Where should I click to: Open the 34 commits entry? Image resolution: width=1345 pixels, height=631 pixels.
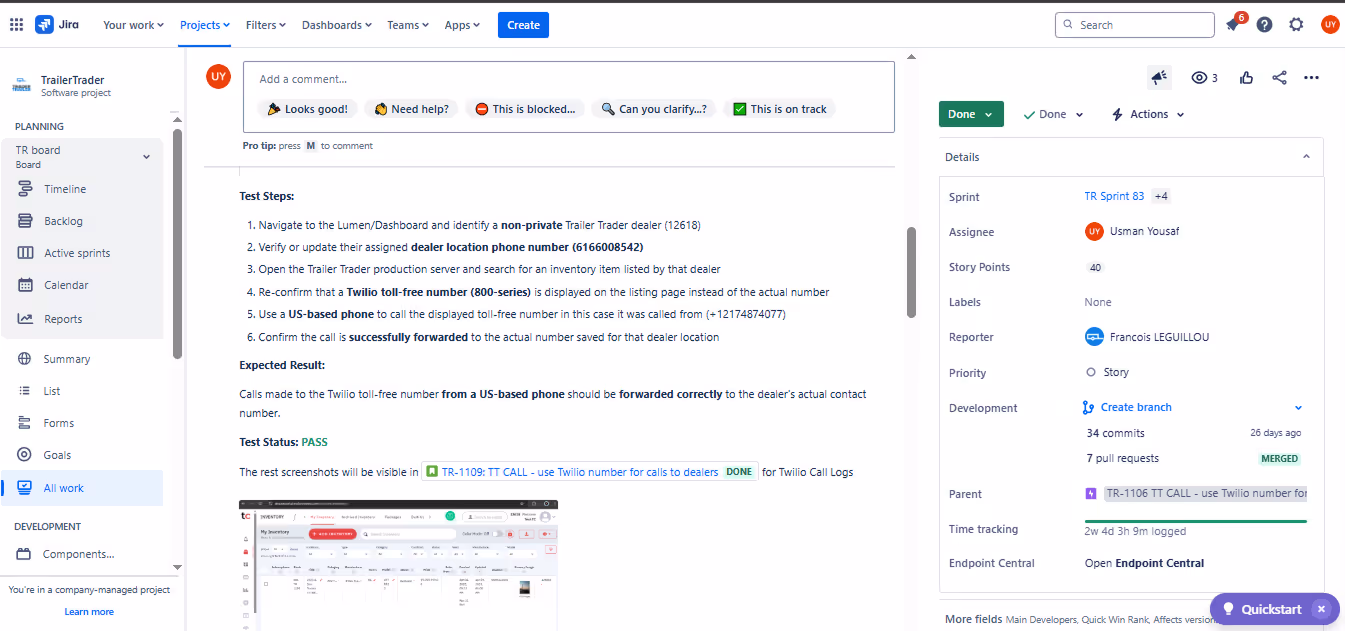click(x=1116, y=433)
